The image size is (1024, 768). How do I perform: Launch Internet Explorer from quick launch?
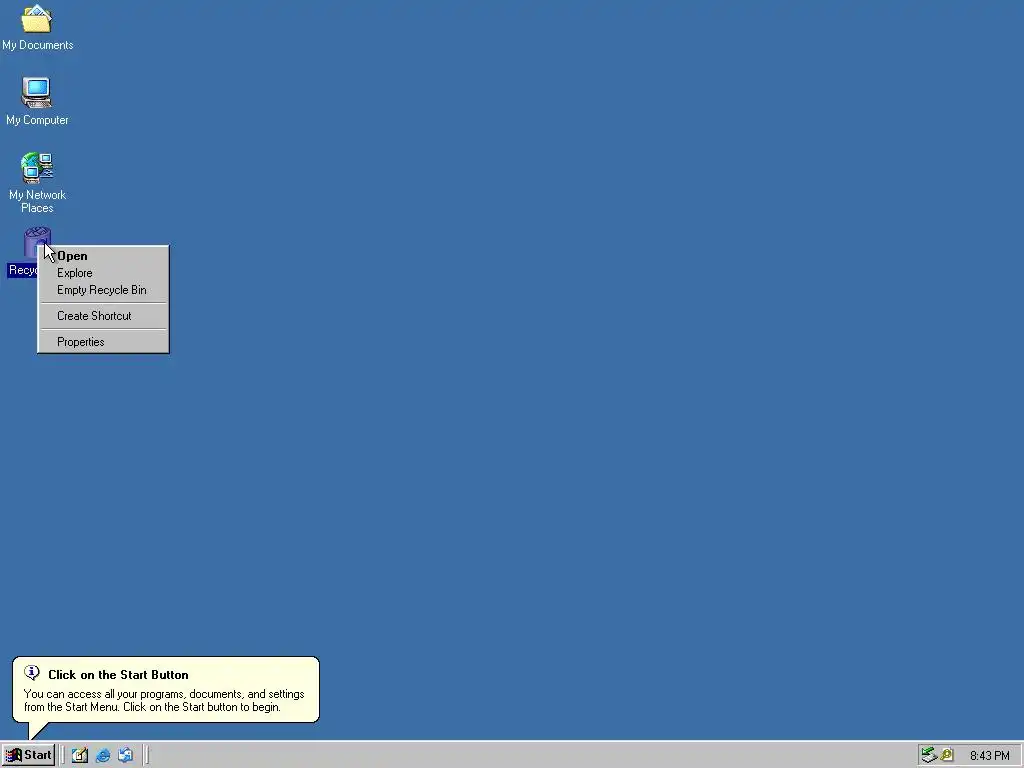(x=103, y=755)
